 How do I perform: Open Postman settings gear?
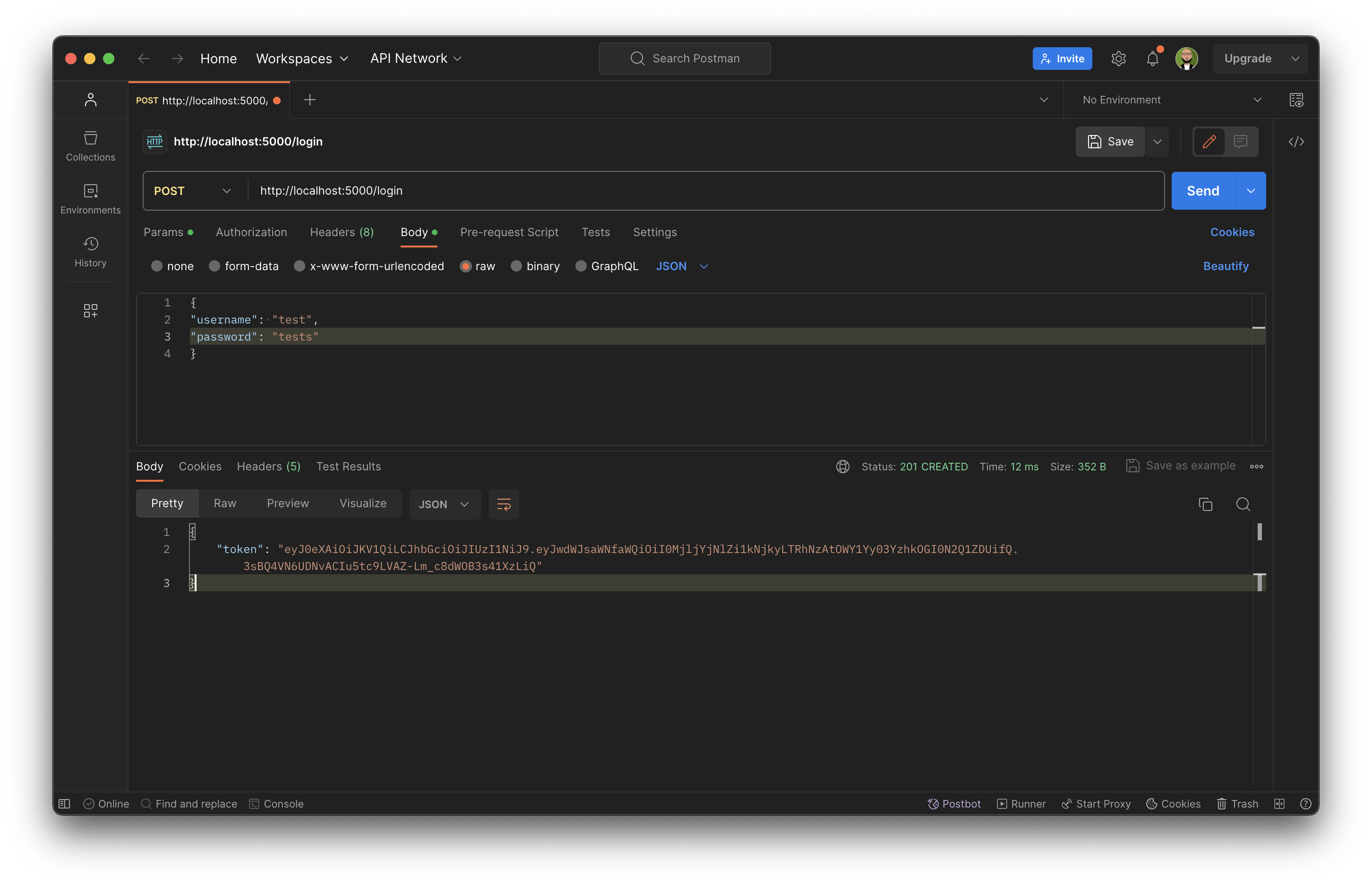point(1118,58)
